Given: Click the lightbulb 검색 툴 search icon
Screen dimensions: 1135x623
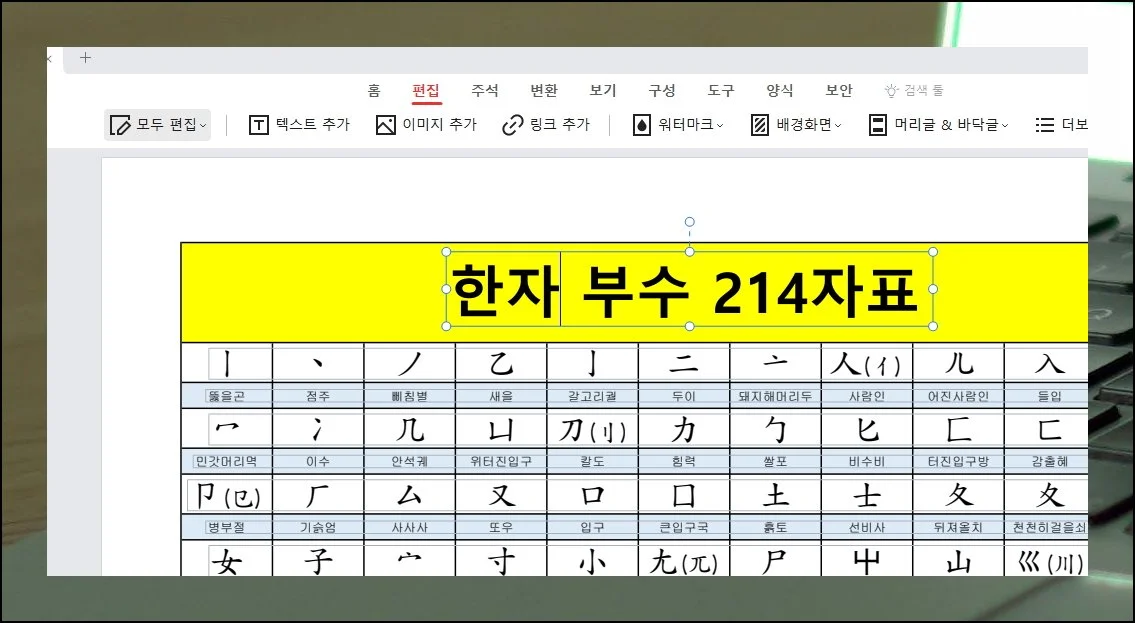Looking at the screenshot, I should (892, 90).
